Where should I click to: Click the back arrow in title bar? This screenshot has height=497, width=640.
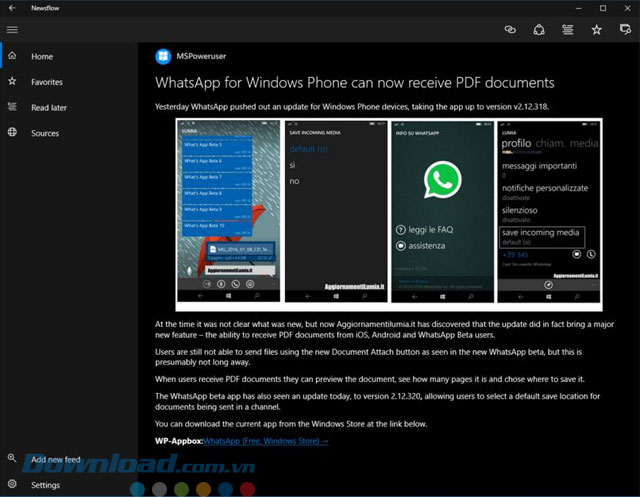point(12,8)
